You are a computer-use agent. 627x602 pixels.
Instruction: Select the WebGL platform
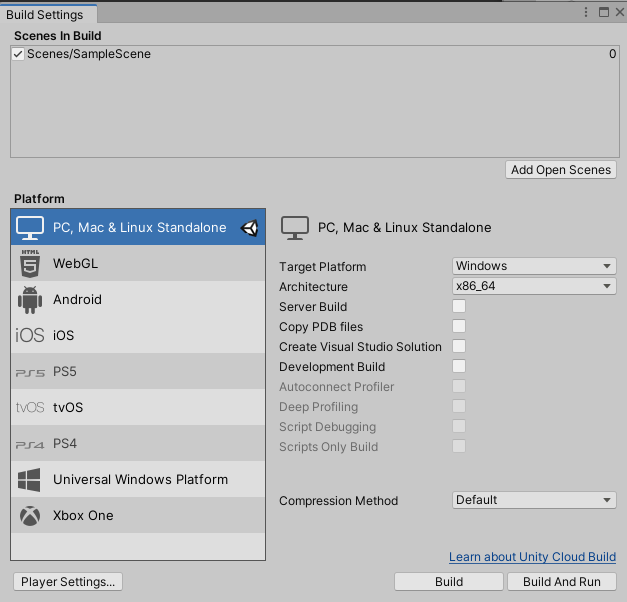(138, 263)
